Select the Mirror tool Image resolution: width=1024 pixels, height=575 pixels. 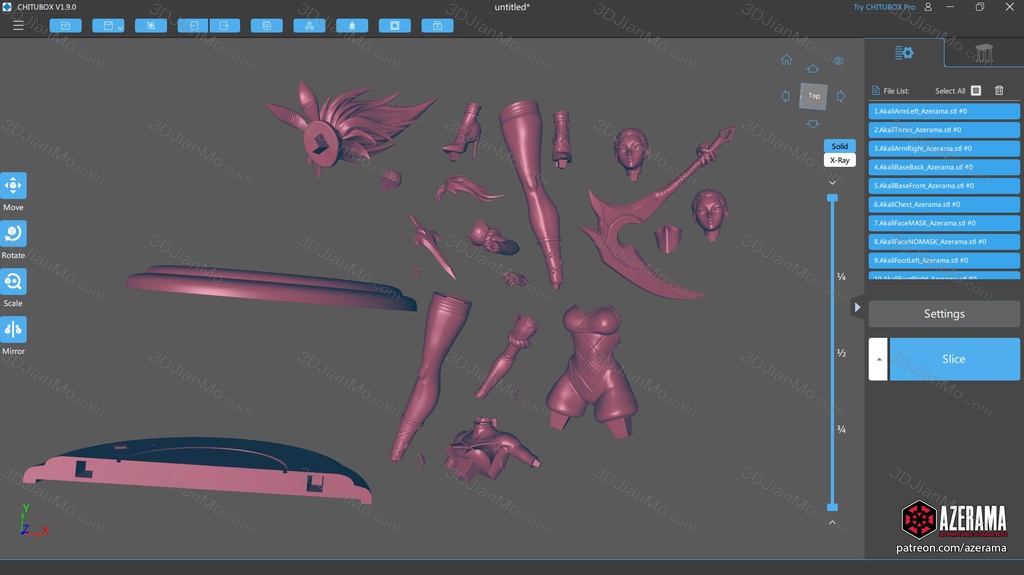[13, 329]
